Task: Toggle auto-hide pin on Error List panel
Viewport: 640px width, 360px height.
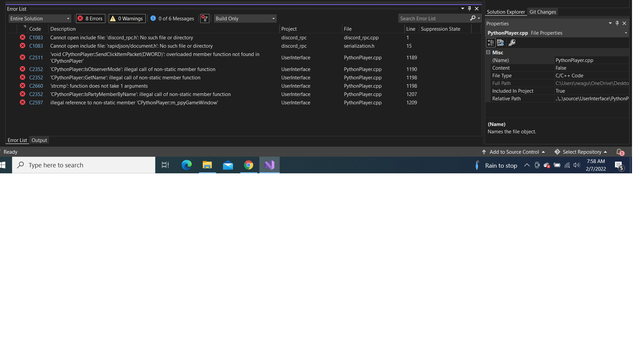Action: pos(469,9)
